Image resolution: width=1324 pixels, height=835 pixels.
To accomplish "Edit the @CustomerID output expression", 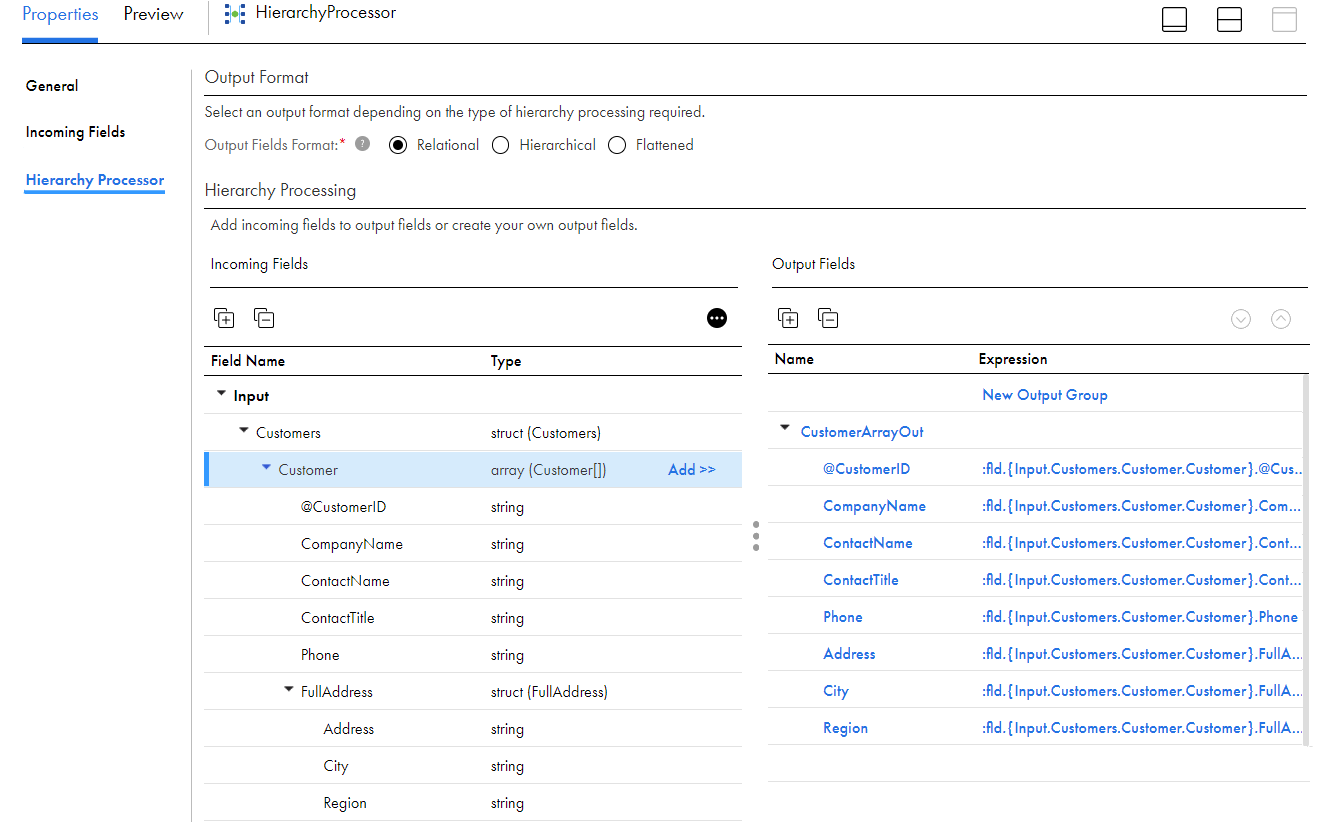I will pos(1142,469).
